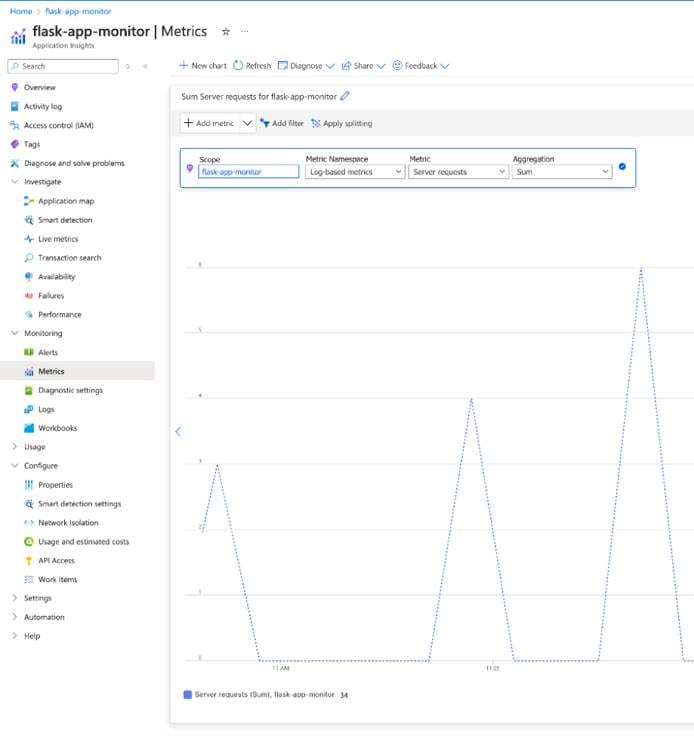Open Logs page
694x736 pixels.
click(46, 409)
